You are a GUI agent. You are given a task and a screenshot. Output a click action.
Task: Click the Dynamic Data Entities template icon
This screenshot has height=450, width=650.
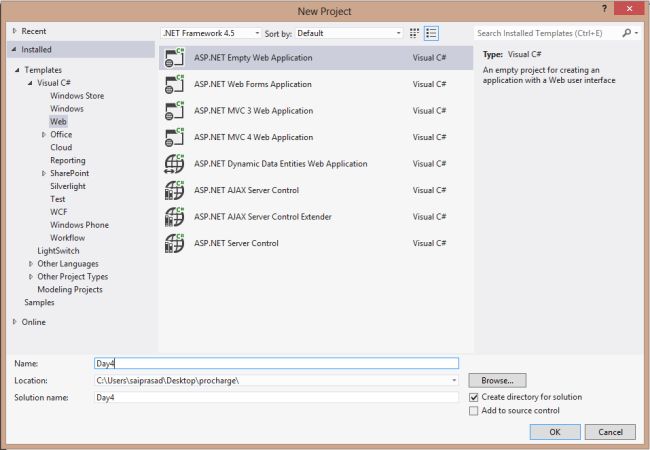coord(174,164)
